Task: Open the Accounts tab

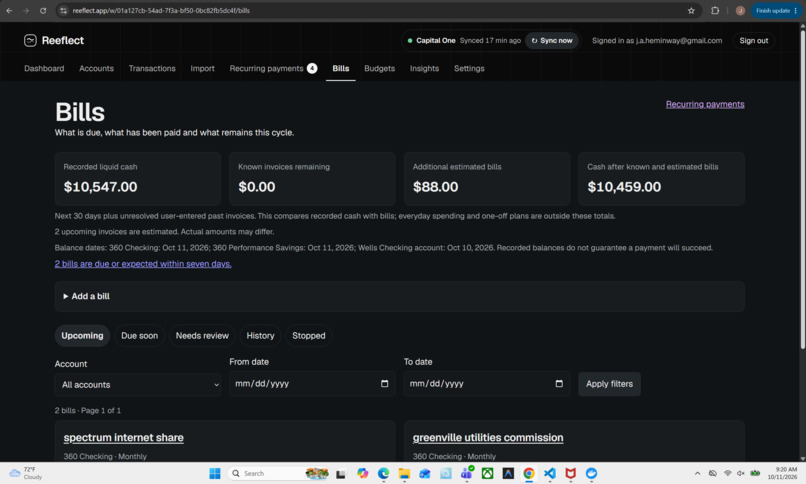Action: click(96, 68)
